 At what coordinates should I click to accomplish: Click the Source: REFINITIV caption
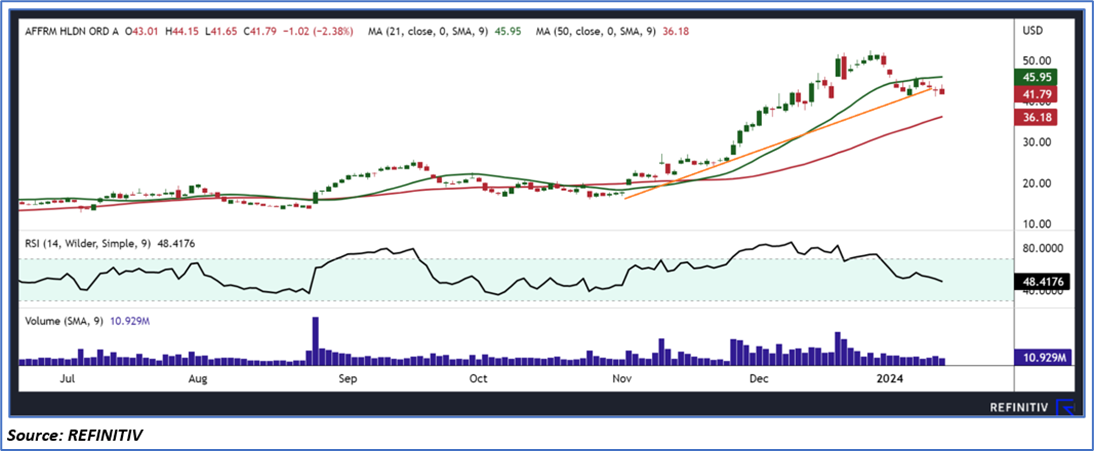click(75, 436)
